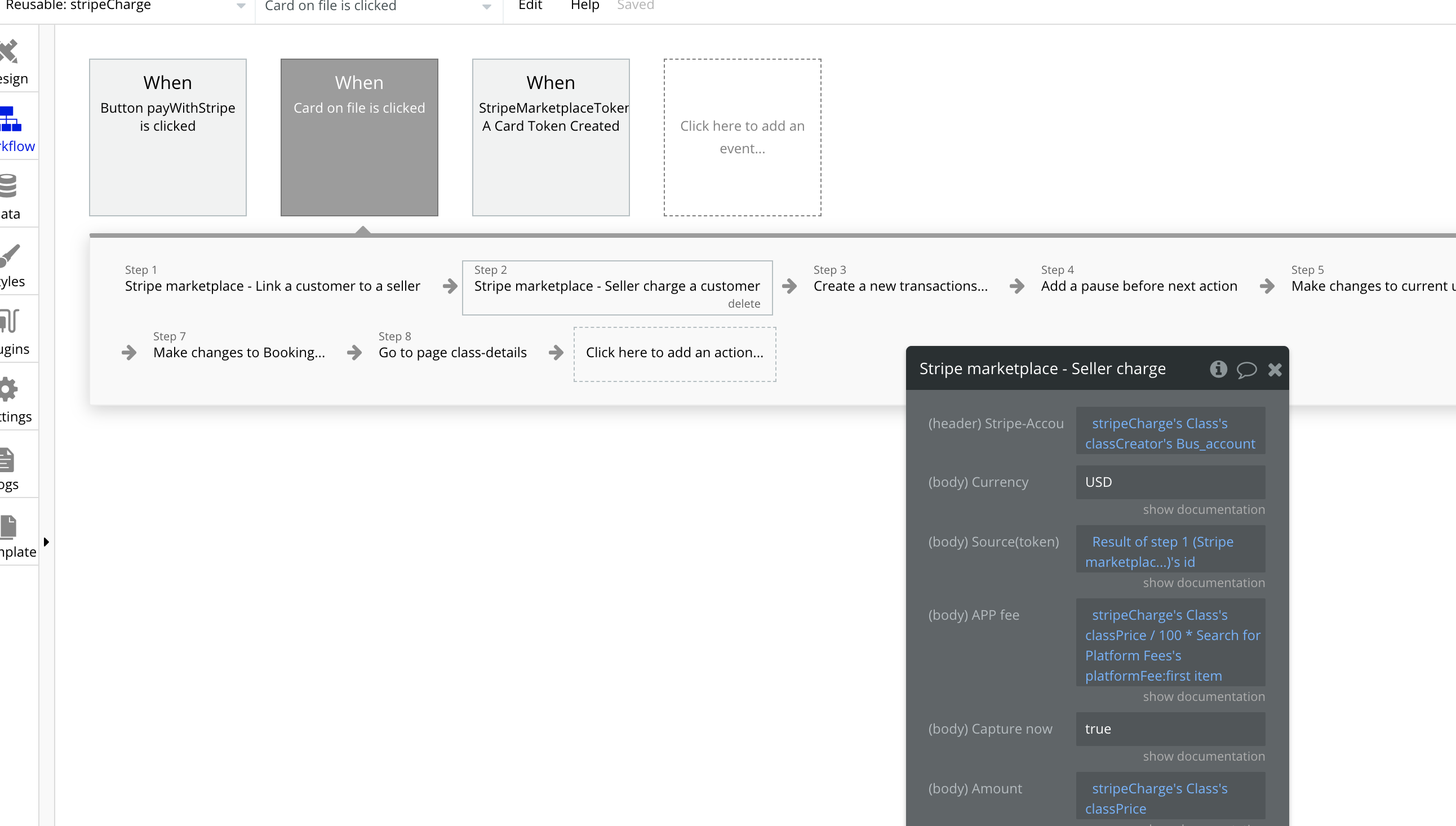The height and width of the screenshot is (826, 1456).
Task: Open the Logs document icon
Action: click(x=7, y=460)
